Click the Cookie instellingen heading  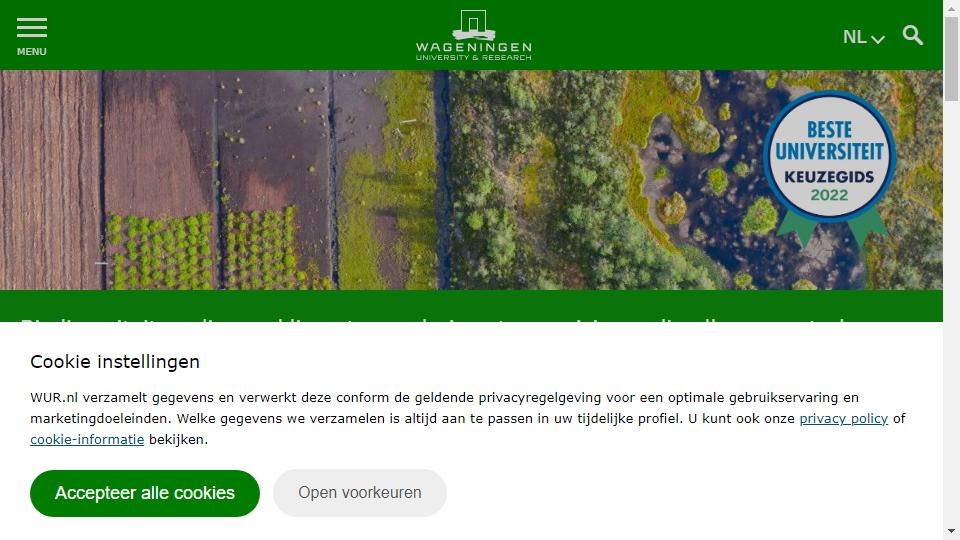point(115,362)
